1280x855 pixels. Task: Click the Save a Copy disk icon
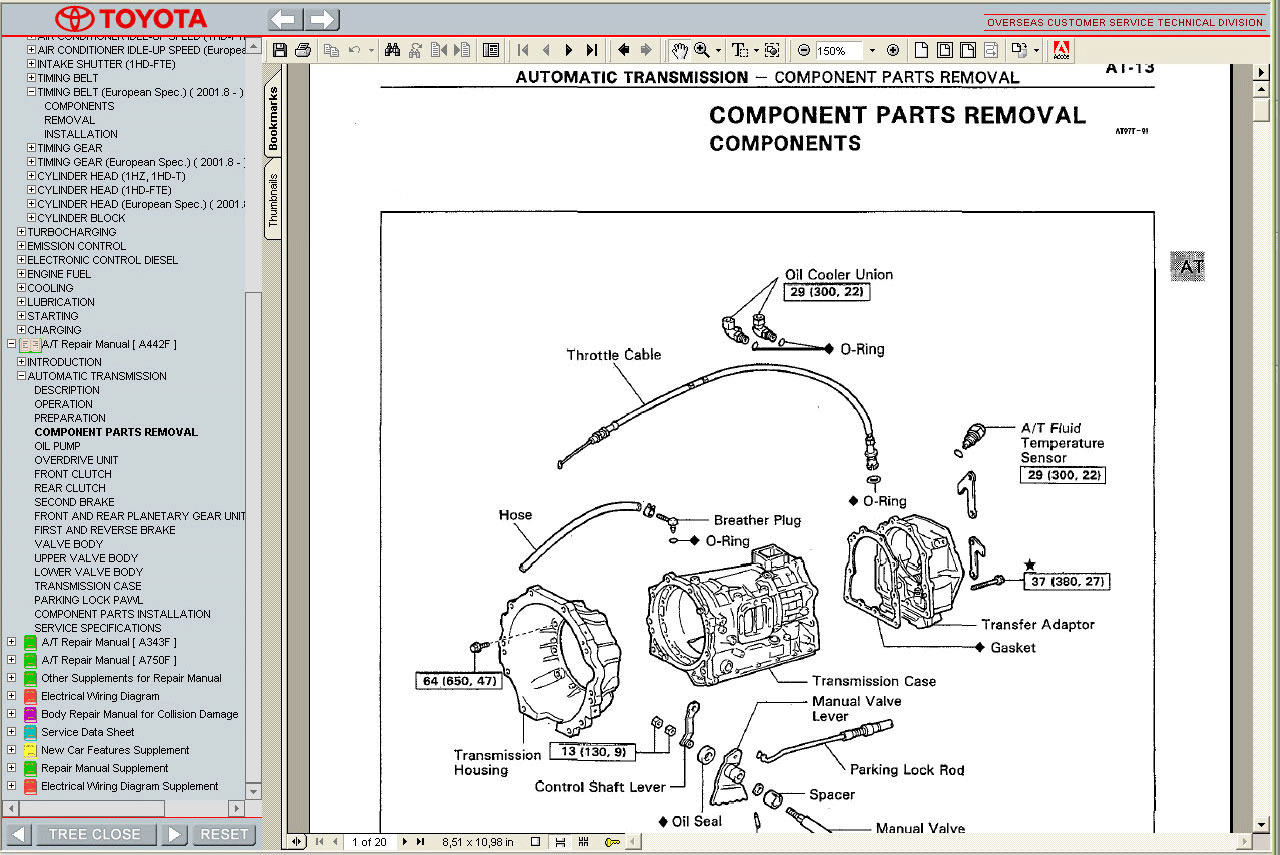click(x=280, y=50)
